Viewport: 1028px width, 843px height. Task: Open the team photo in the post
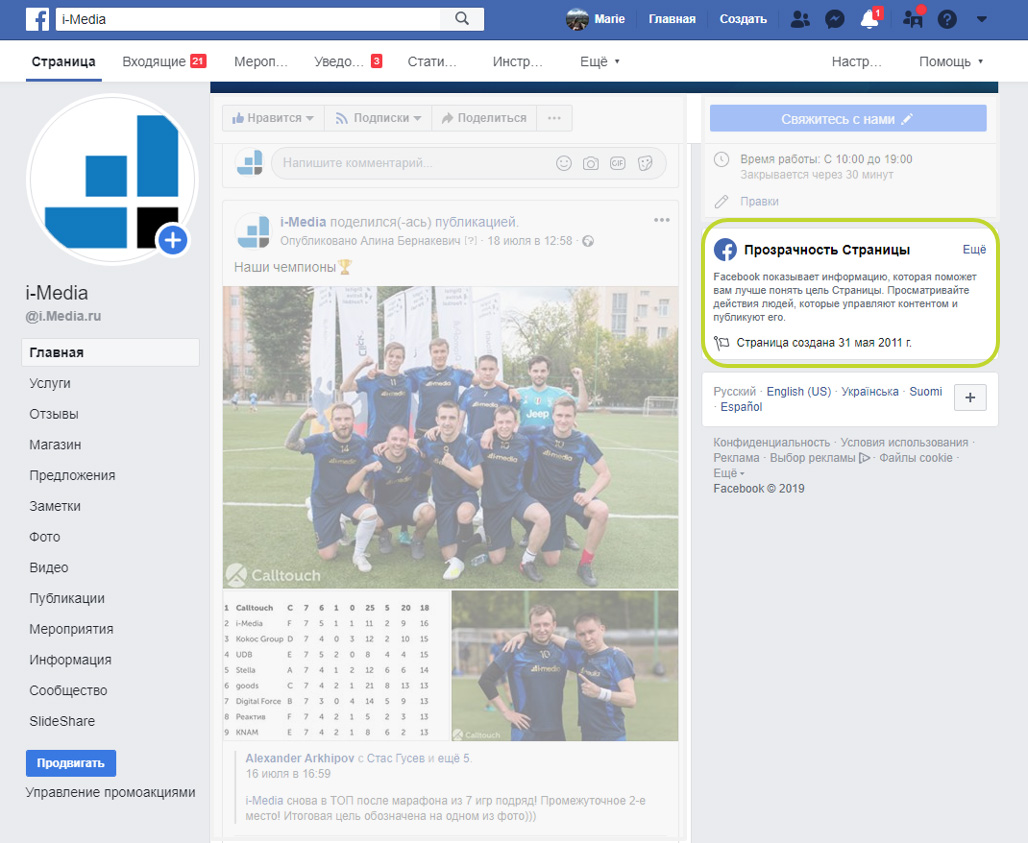point(450,437)
